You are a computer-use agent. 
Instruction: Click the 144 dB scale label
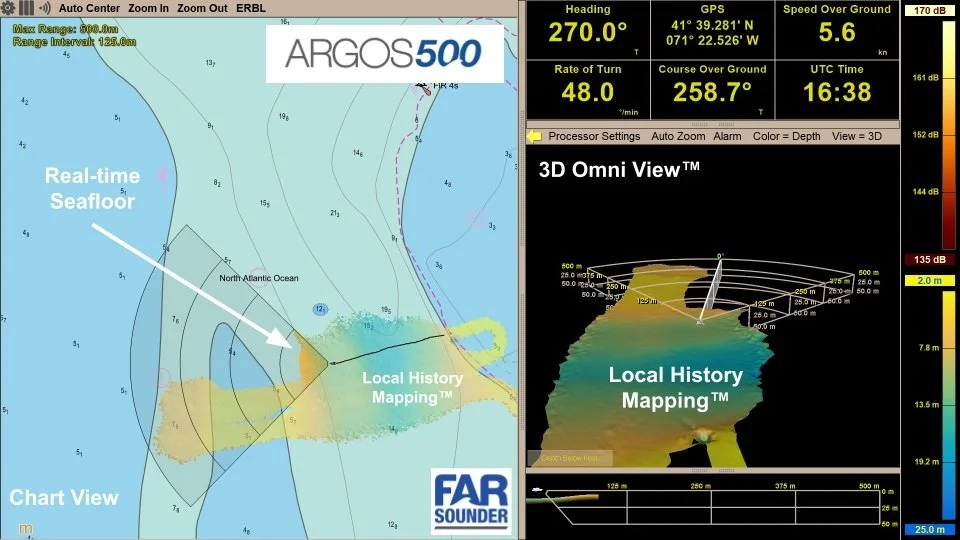(925, 192)
